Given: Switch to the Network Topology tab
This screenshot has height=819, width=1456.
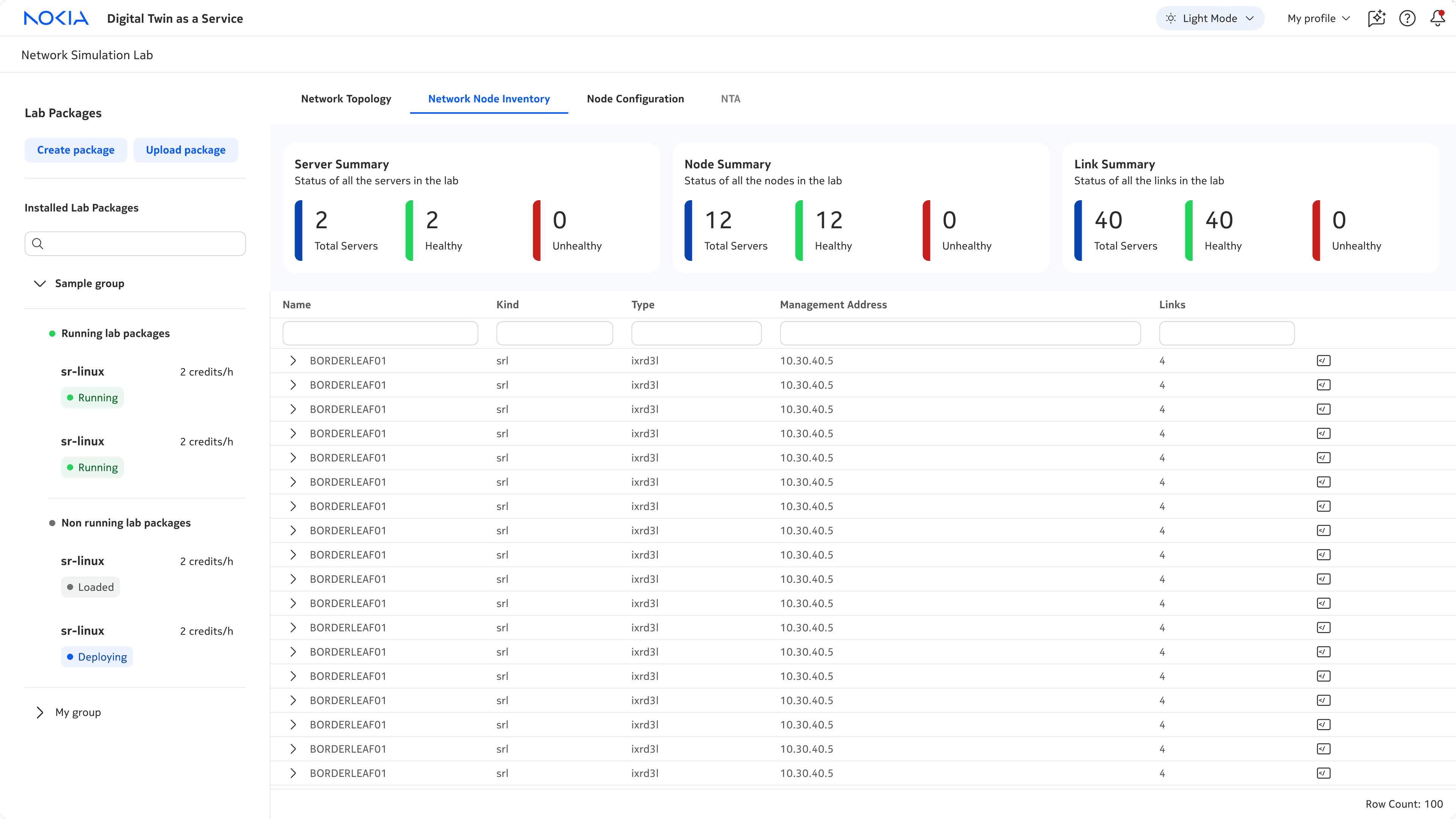Looking at the screenshot, I should tap(346, 98).
